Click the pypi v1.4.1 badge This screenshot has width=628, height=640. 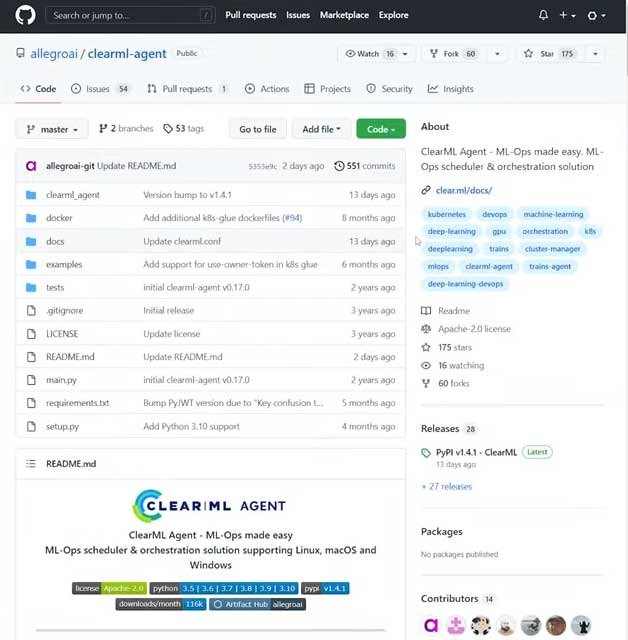click(x=325, y=588)
